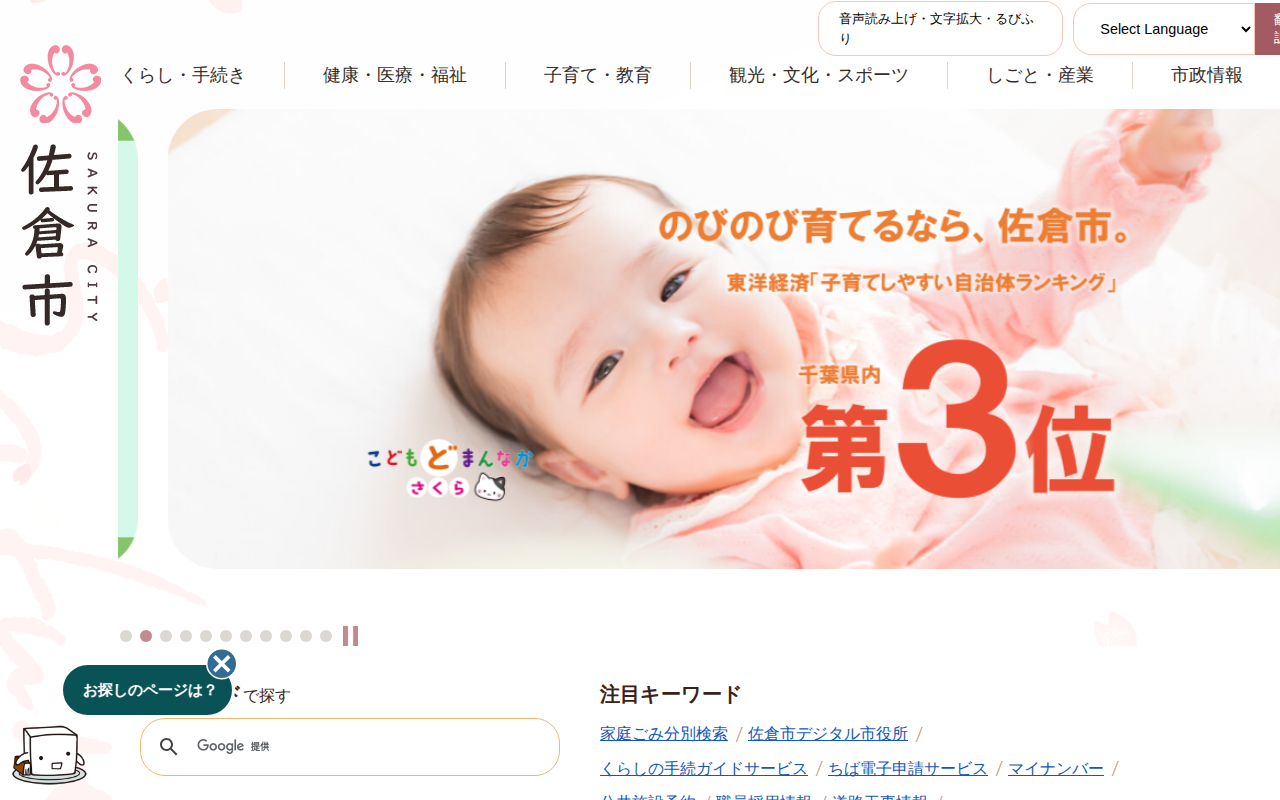The height and width of the screenshot is (800, 1280).
Task: Expand the くらし・手続き menu
Action: [183, 75]
